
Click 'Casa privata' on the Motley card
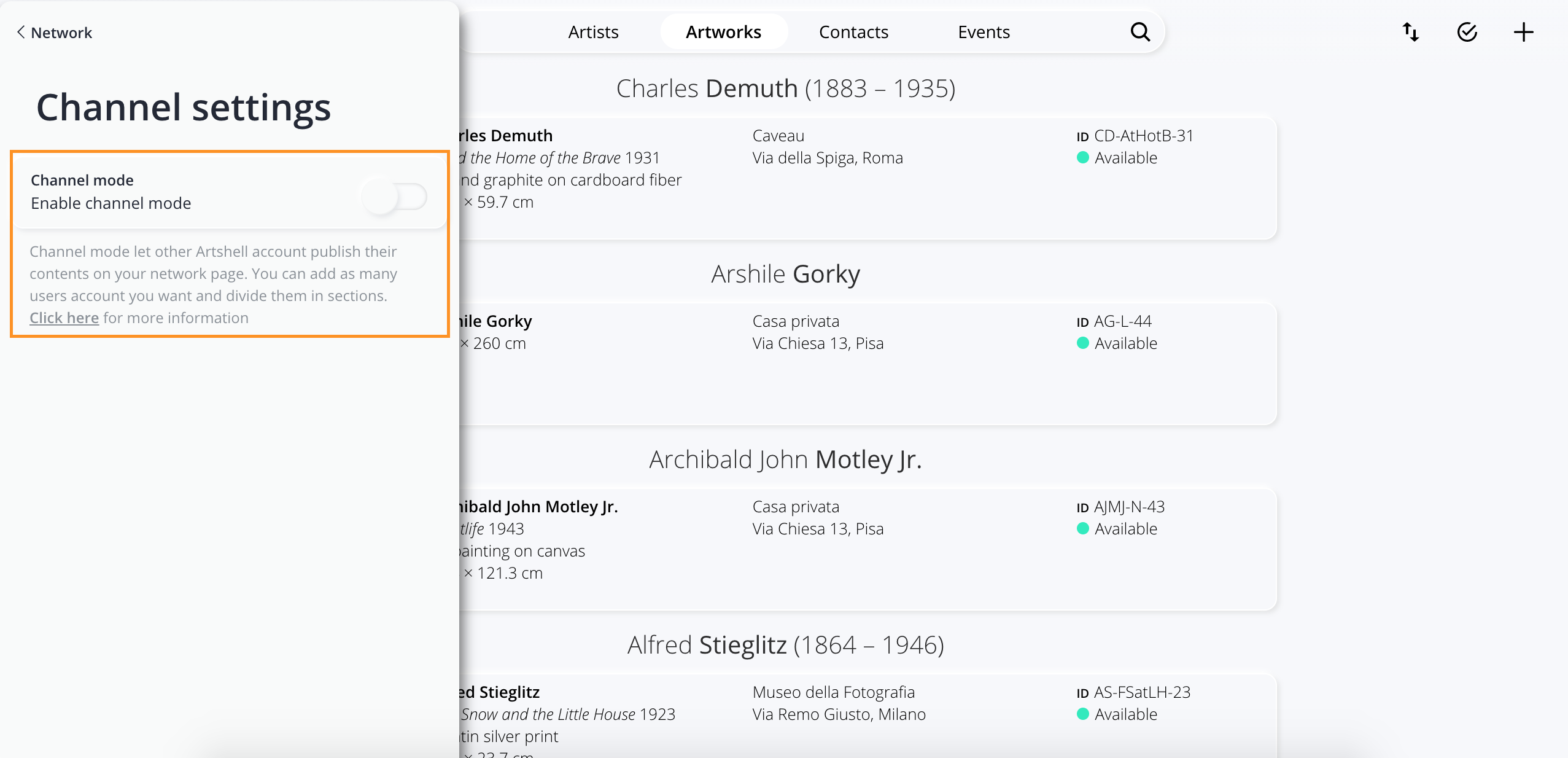coord(796,507)
